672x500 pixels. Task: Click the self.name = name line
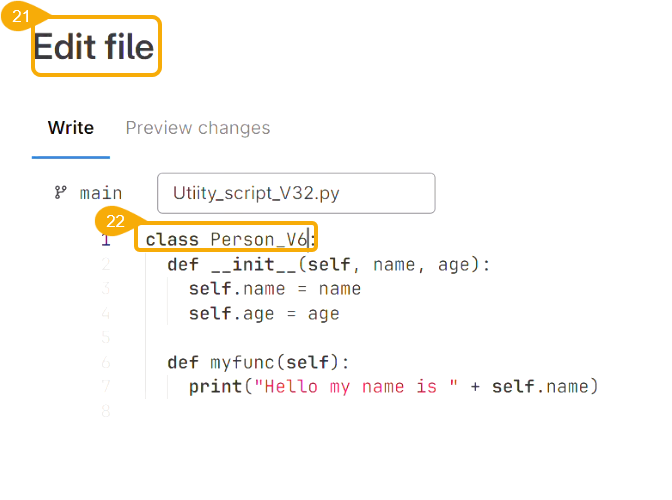pyautogui.click(x=274, y=289)
